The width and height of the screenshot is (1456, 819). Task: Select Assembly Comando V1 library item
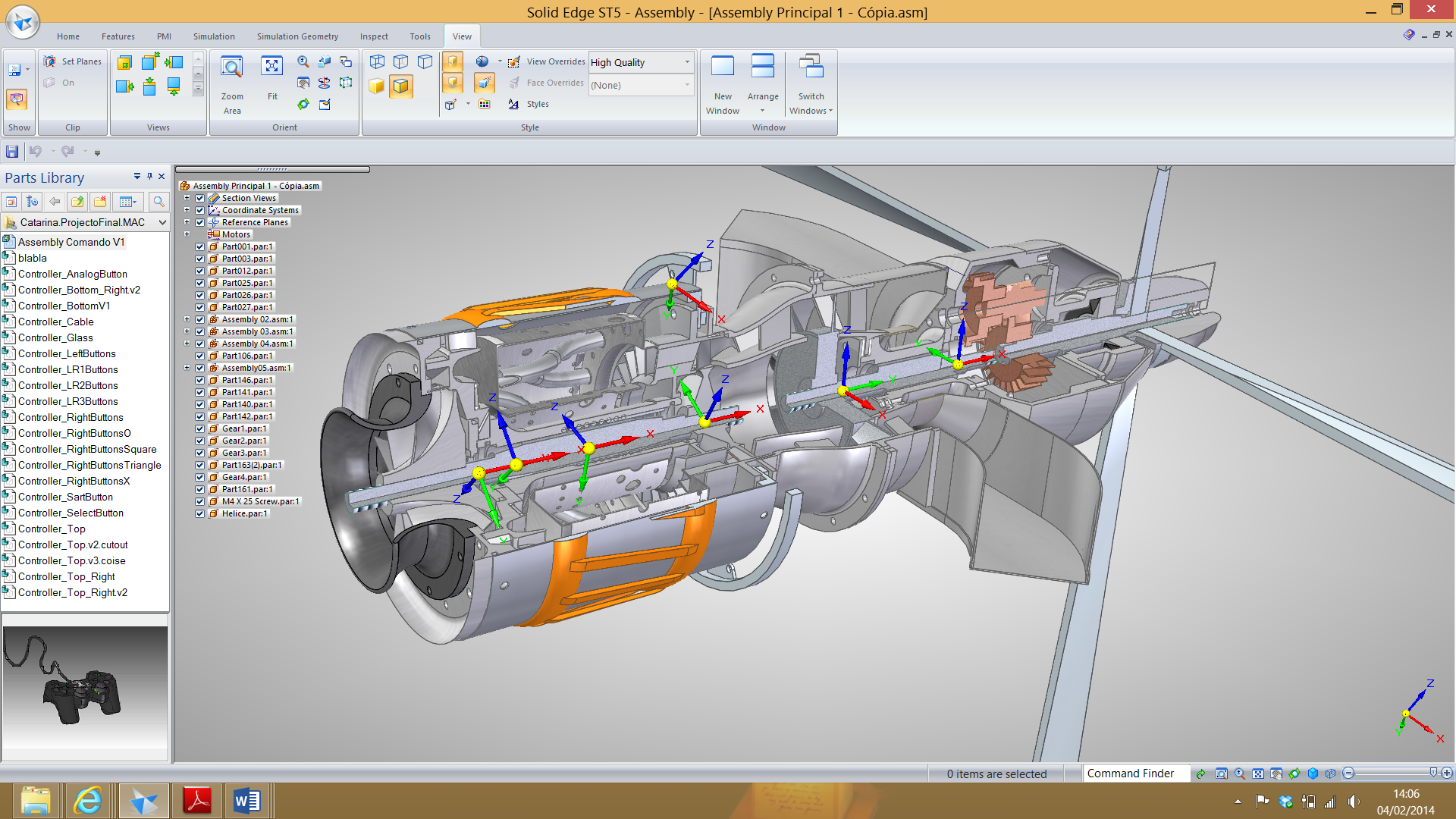[x=71, y=242]
